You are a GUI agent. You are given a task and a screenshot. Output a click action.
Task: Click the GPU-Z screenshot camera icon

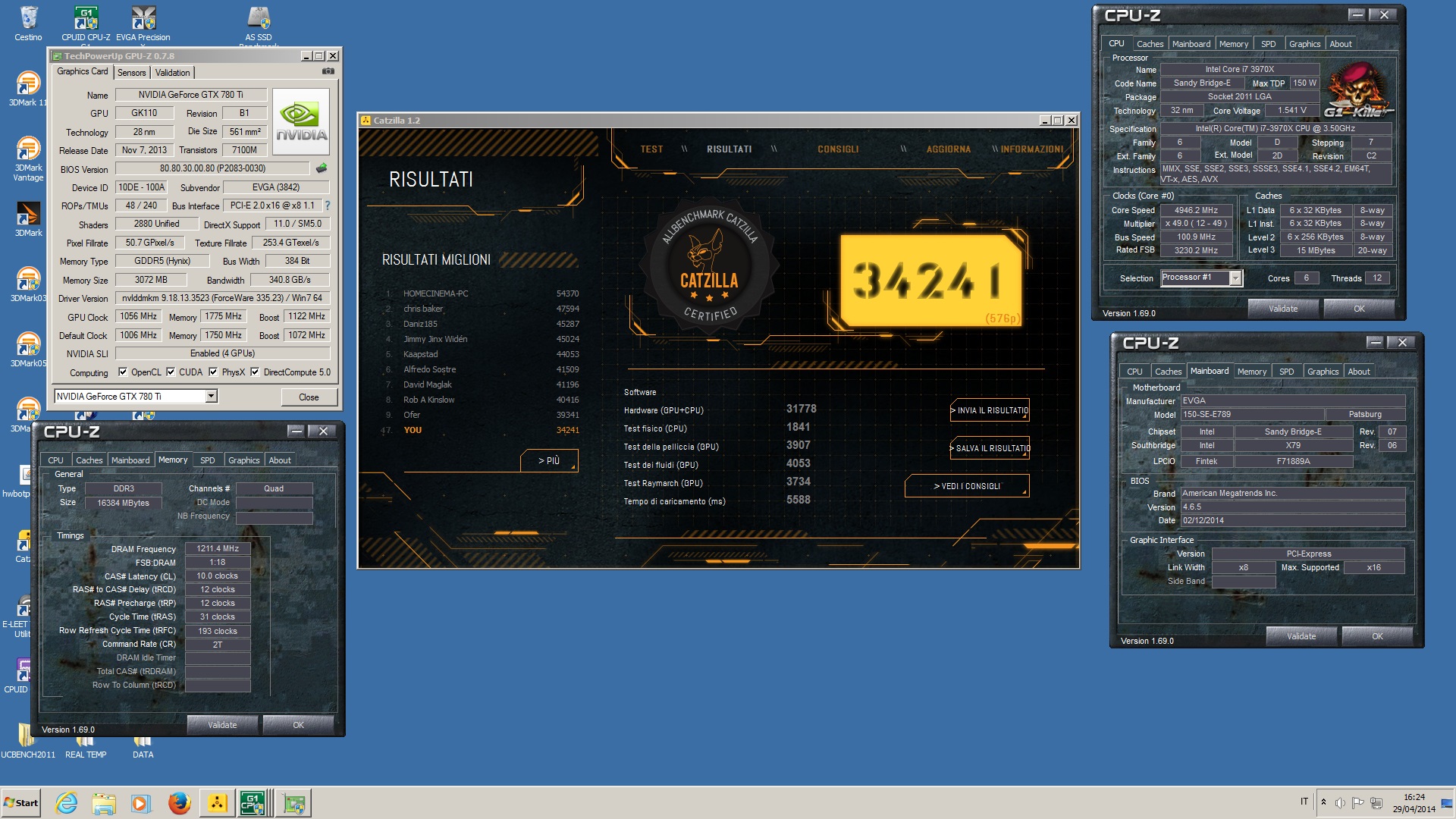(x=328, y=71)
